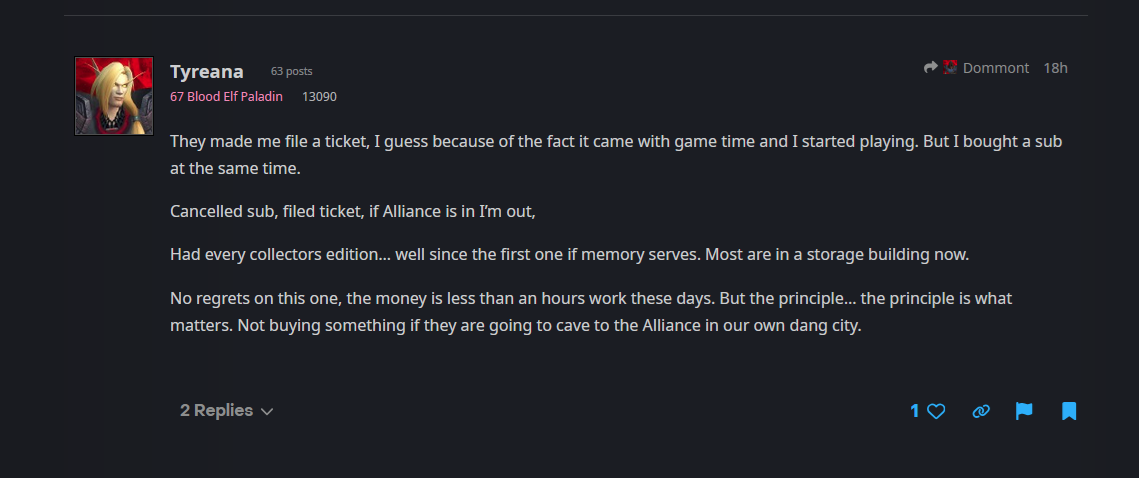Click the reply-arrow icon beside Dommont
The height and width of the screenshot is (478, 1139).
(x=931, y=67)
